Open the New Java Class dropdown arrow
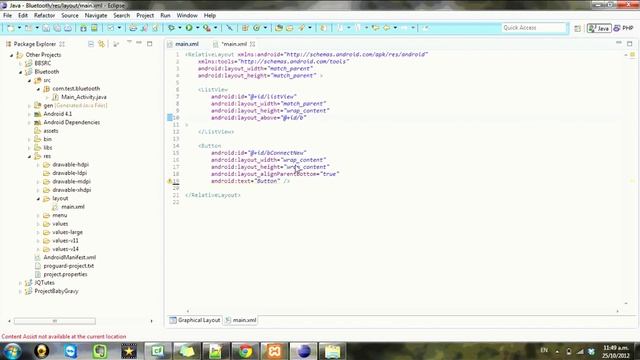The image size is (640, 360). click(x=265, y=28)
